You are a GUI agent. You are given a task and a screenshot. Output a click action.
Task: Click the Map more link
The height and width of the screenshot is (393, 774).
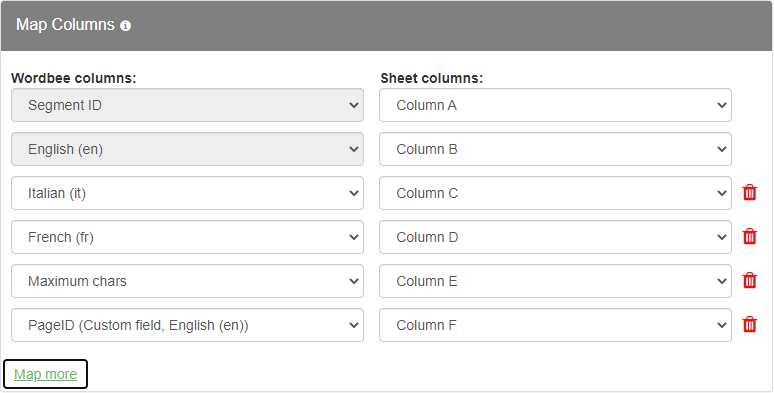click(x=45, y=374)
